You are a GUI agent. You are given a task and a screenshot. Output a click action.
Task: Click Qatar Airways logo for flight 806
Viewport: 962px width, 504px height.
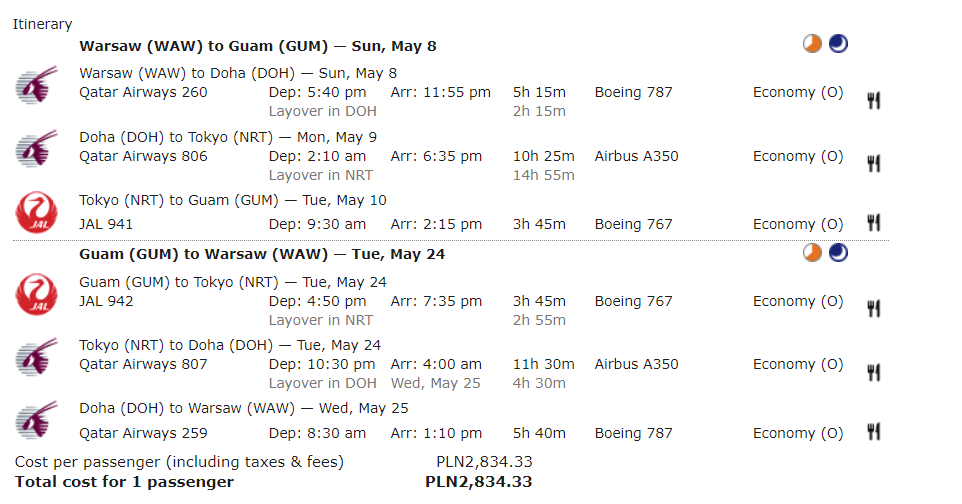pos(37,149)
